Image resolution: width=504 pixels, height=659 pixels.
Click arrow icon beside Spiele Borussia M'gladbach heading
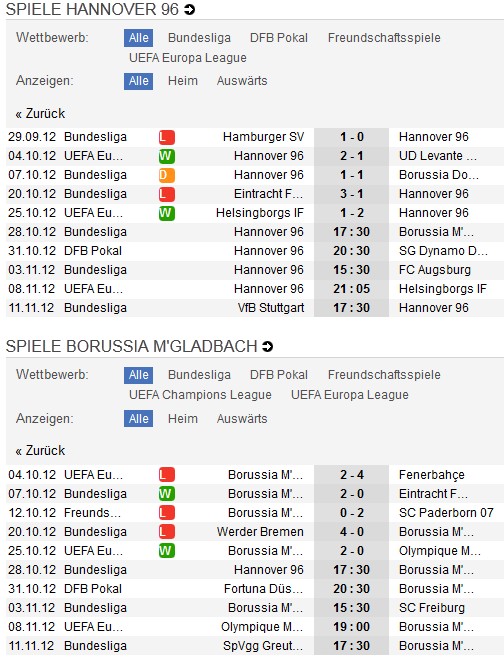267,346
